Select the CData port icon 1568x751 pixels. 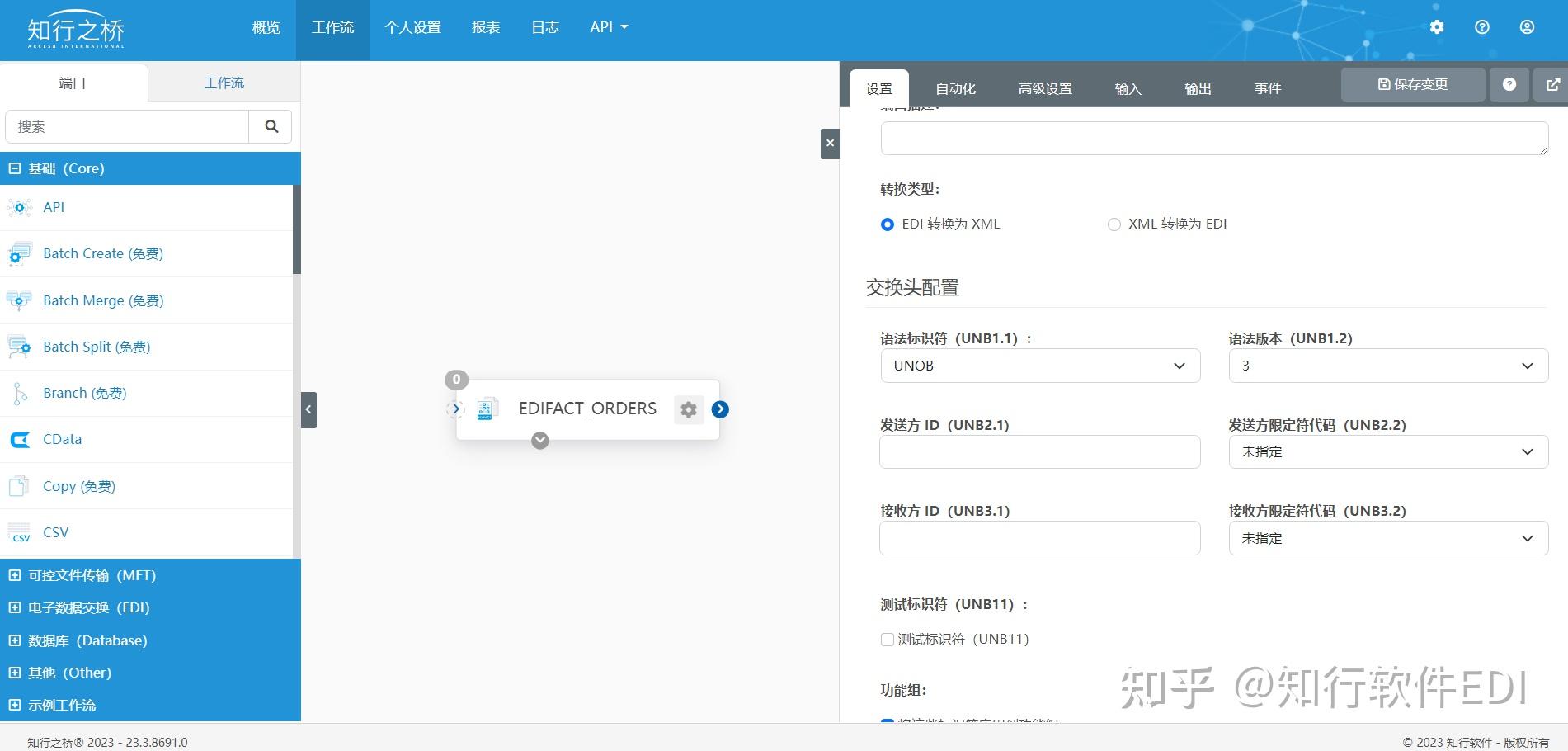pyautogui.click(x=18, y=439)
